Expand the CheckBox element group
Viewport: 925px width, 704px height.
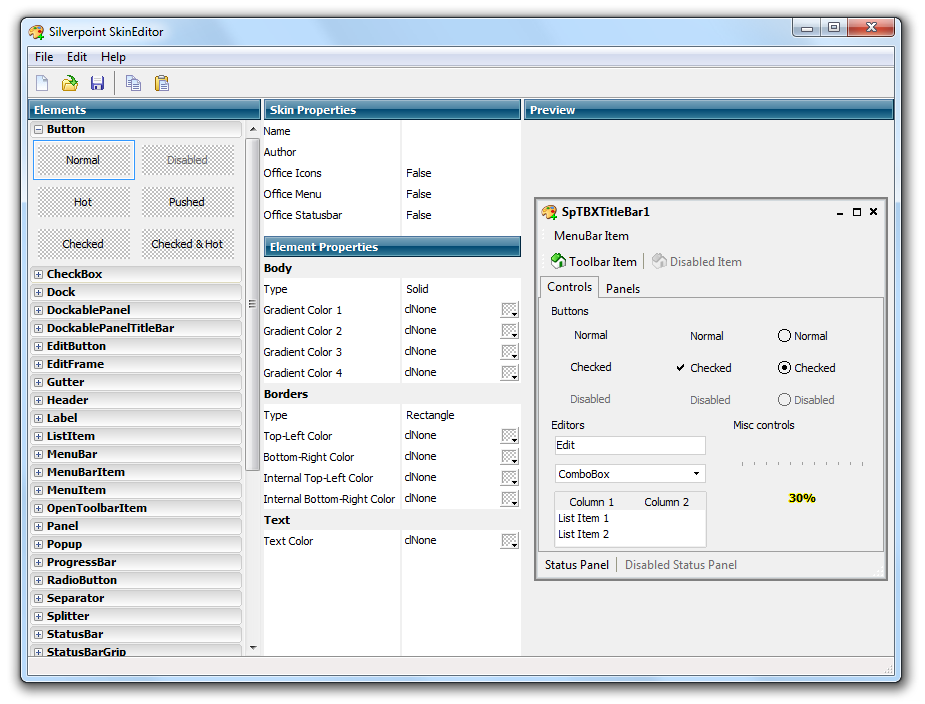pos(38,274)
